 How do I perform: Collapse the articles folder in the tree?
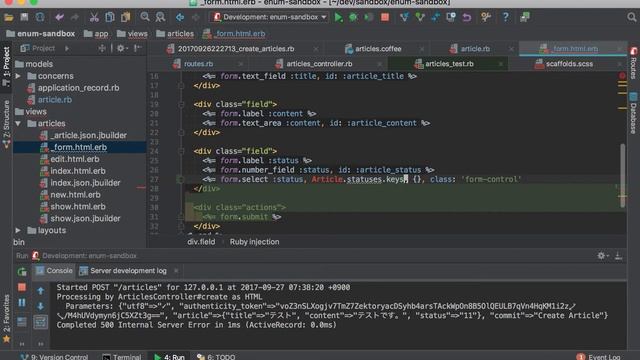pos(18,123)
